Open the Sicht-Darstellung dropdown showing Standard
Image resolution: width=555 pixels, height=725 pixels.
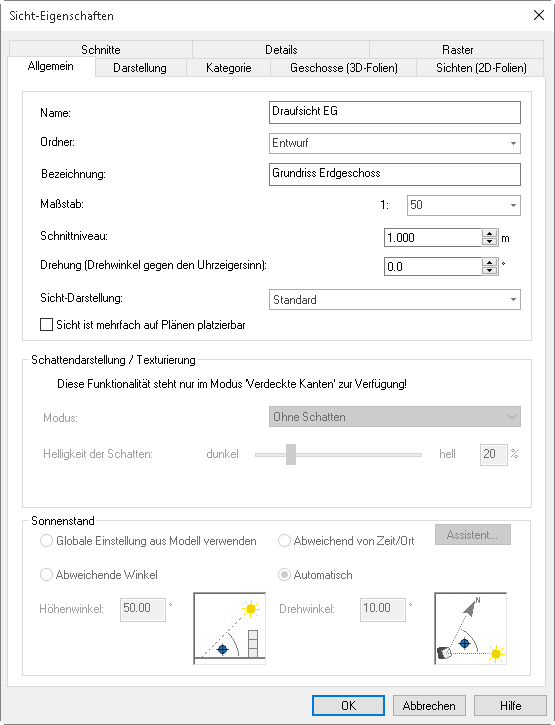click(x=395, y=300)
